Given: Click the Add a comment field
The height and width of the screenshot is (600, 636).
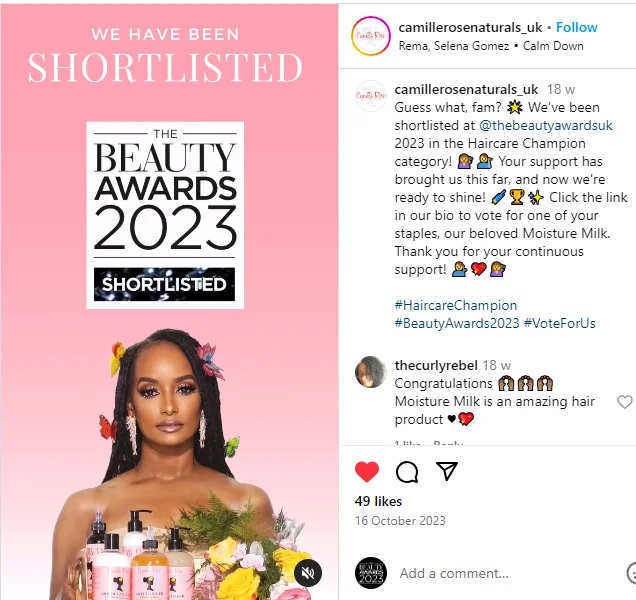Looking at the screenshot, I should pyautogui.click(x=507, y=573).
